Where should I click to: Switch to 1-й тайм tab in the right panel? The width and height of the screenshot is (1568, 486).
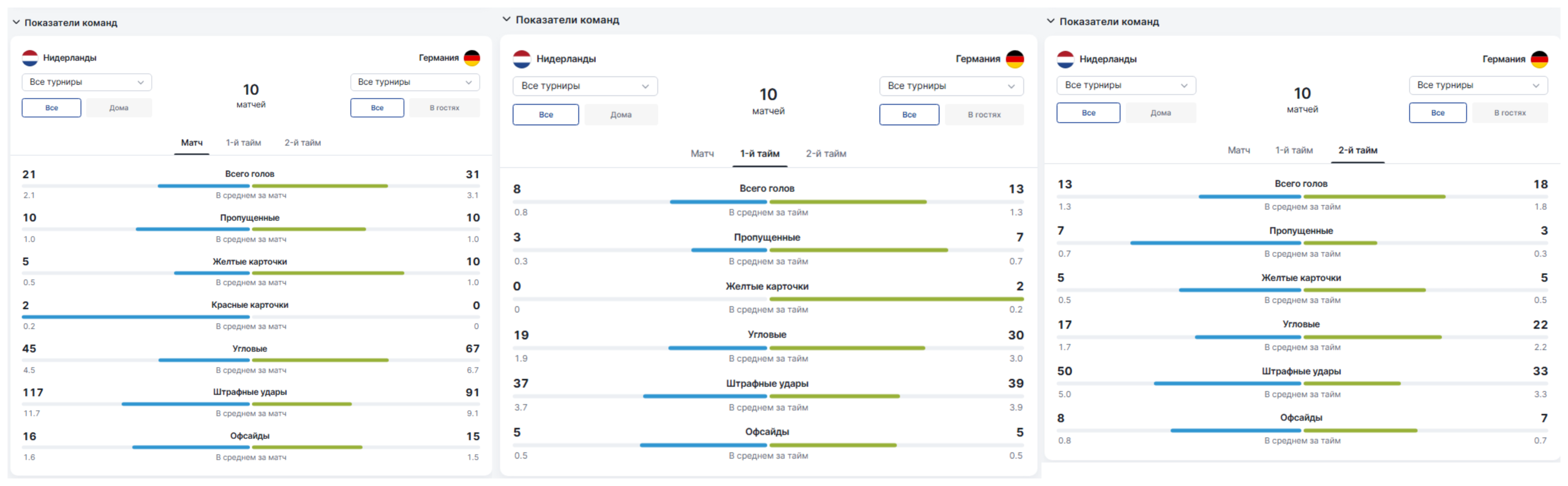pos(1294,150)
